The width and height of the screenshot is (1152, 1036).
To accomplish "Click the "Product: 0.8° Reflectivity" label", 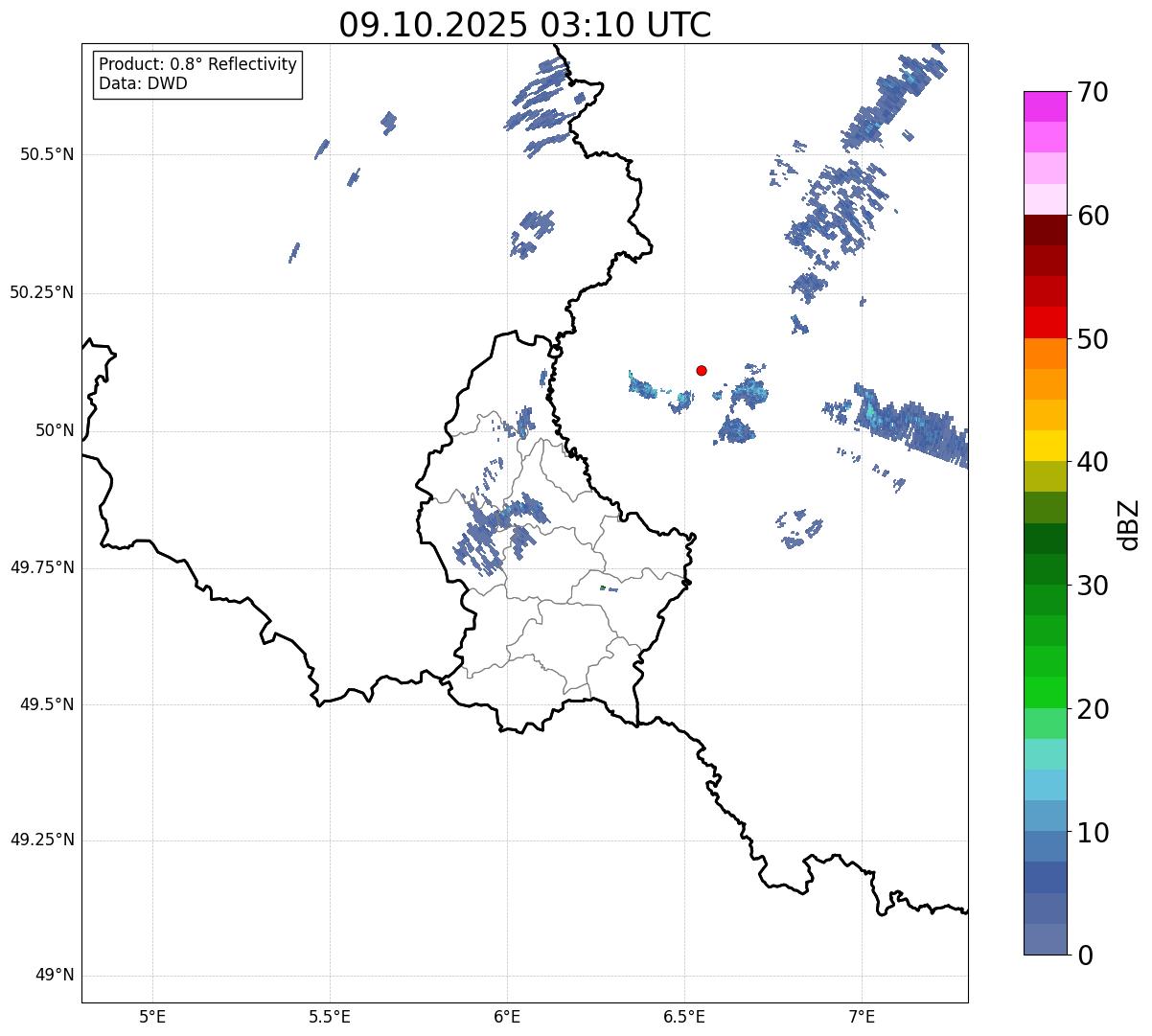I will [198, 64].
